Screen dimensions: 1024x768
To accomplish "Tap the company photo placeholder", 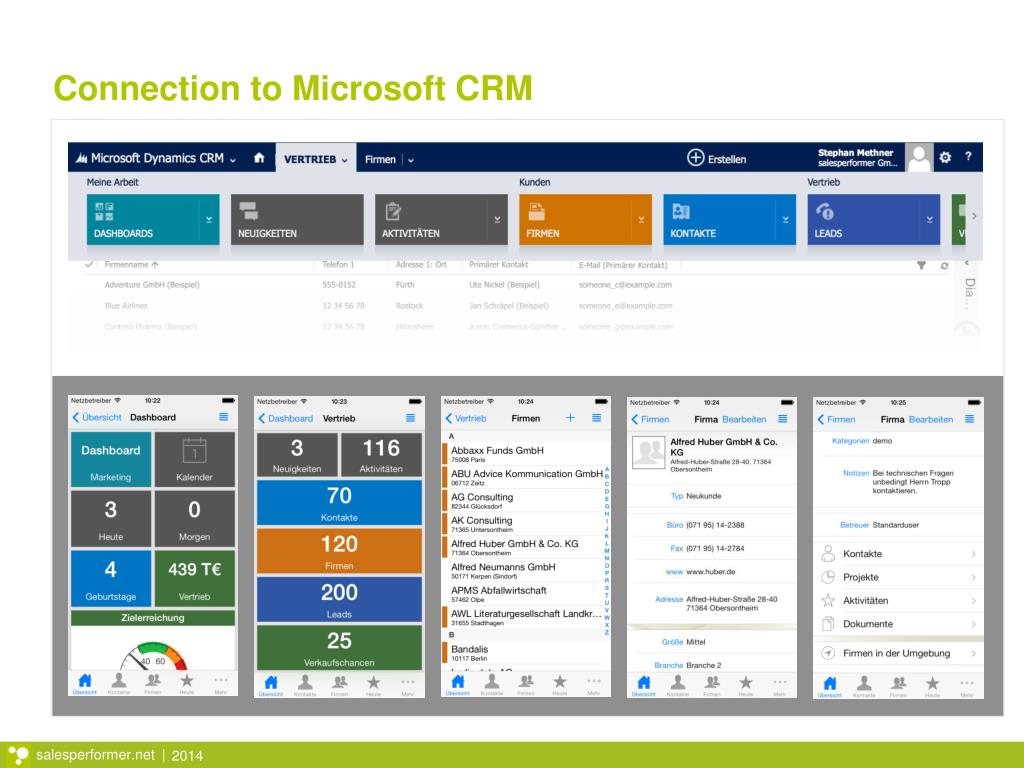I will (x=648, y=453).
